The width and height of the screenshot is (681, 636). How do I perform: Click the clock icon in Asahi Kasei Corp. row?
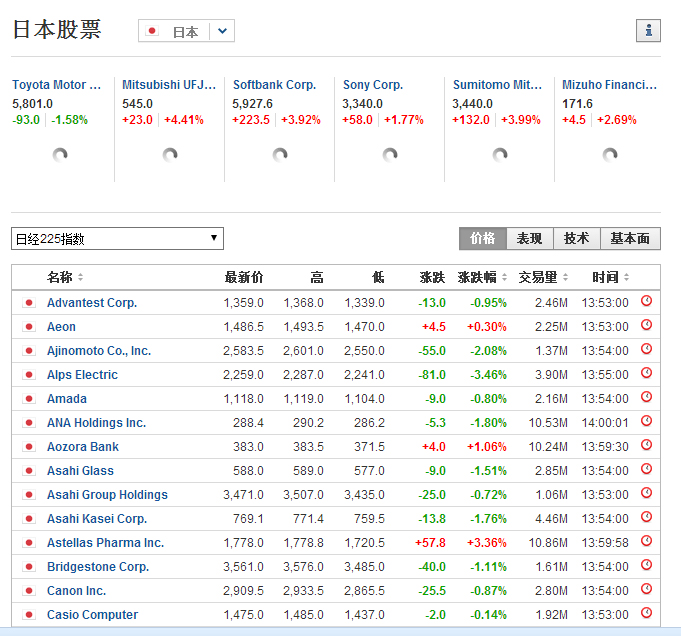(x=647, y=517)
